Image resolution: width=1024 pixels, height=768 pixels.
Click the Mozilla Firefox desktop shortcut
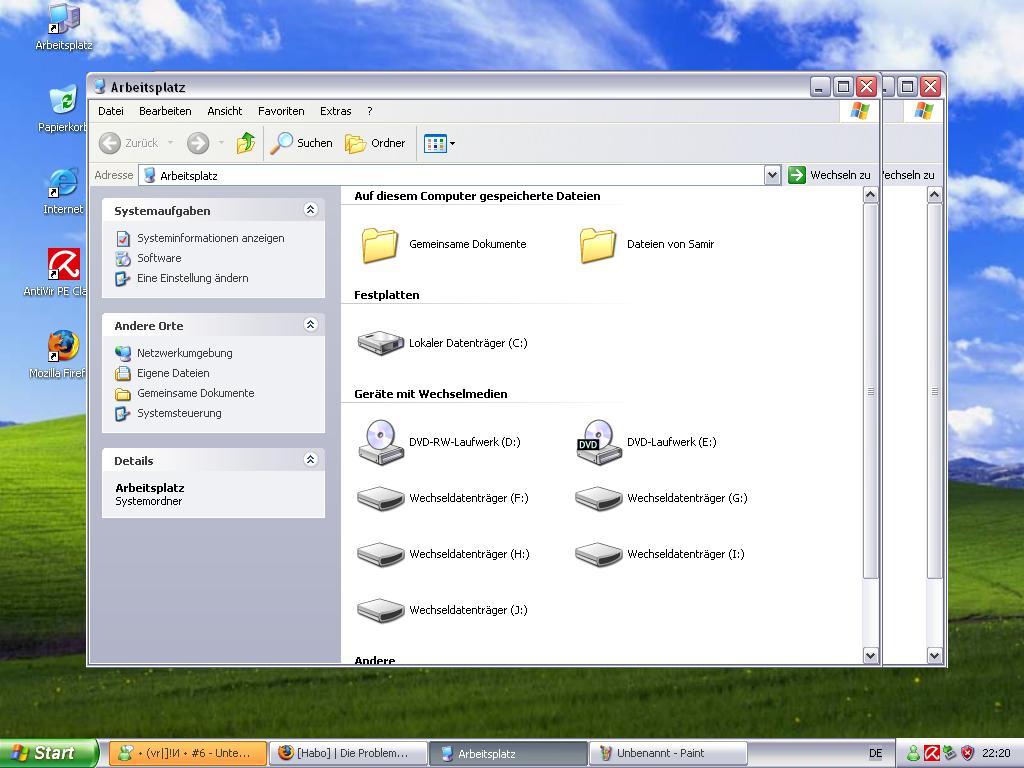62,348
